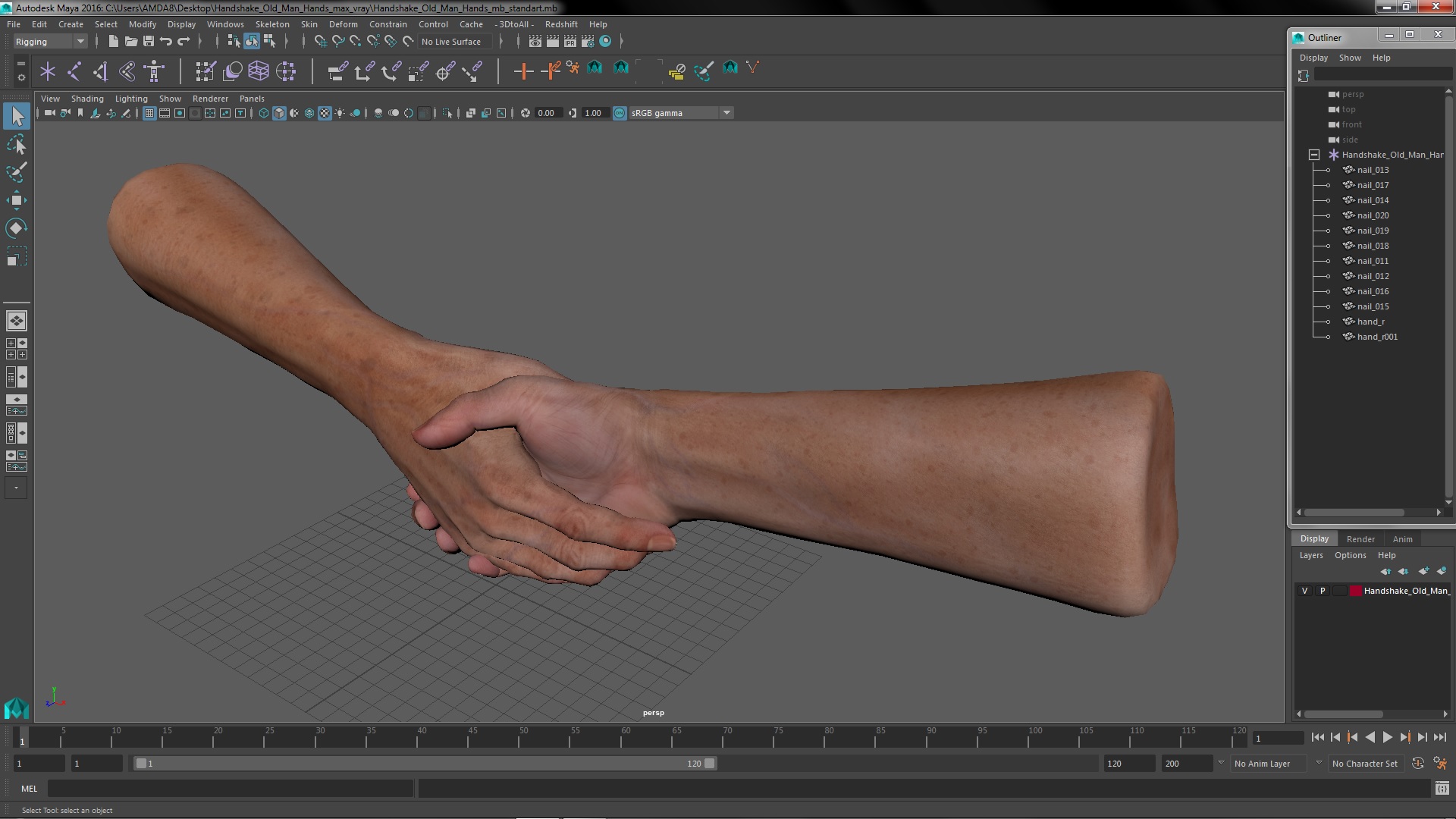Image resolution: width=1456 pixels, height=819 pixels.
Task: Open the Skeleton menu
Action: pos(272,24)
